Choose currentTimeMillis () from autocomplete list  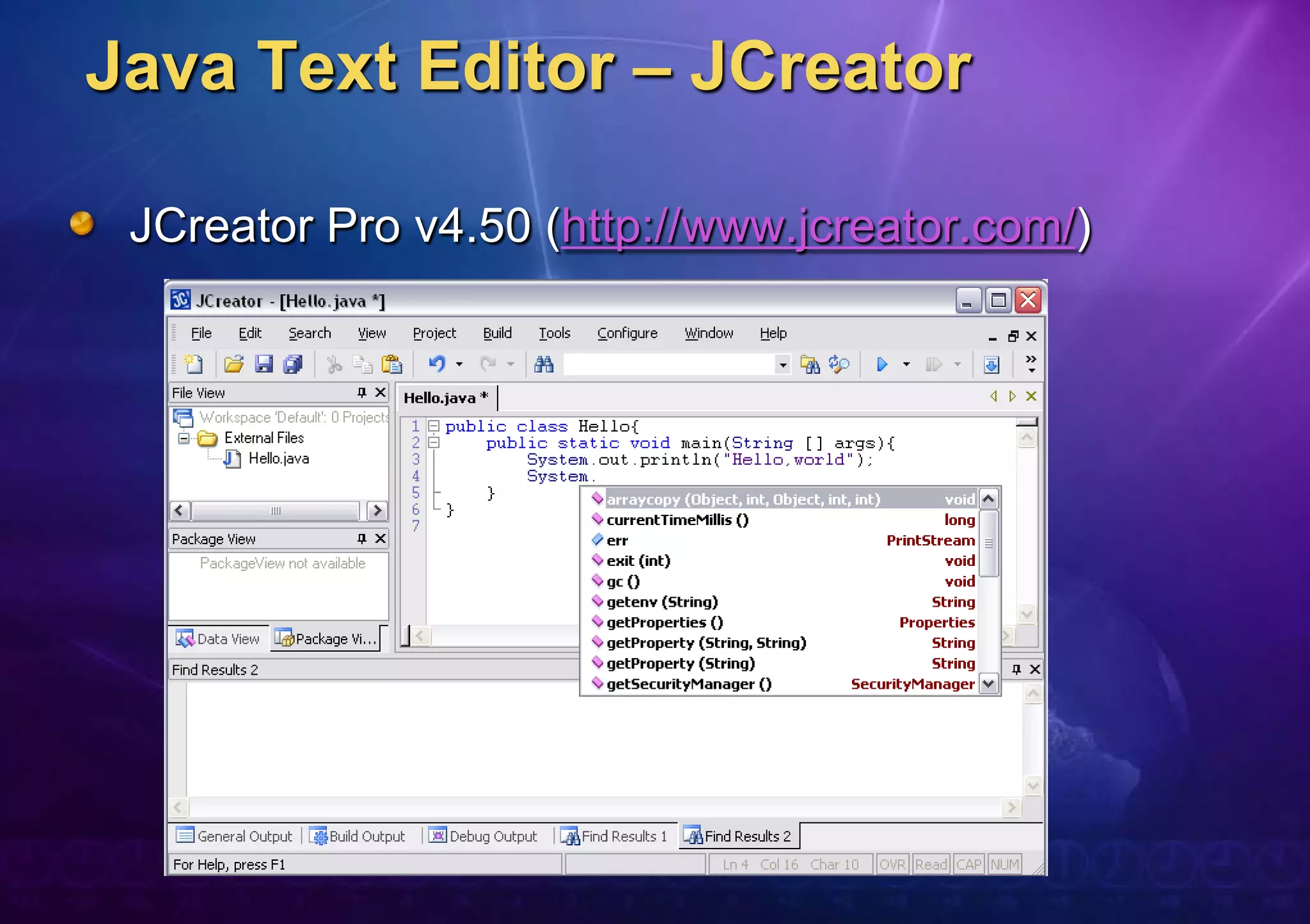[784, 520]
